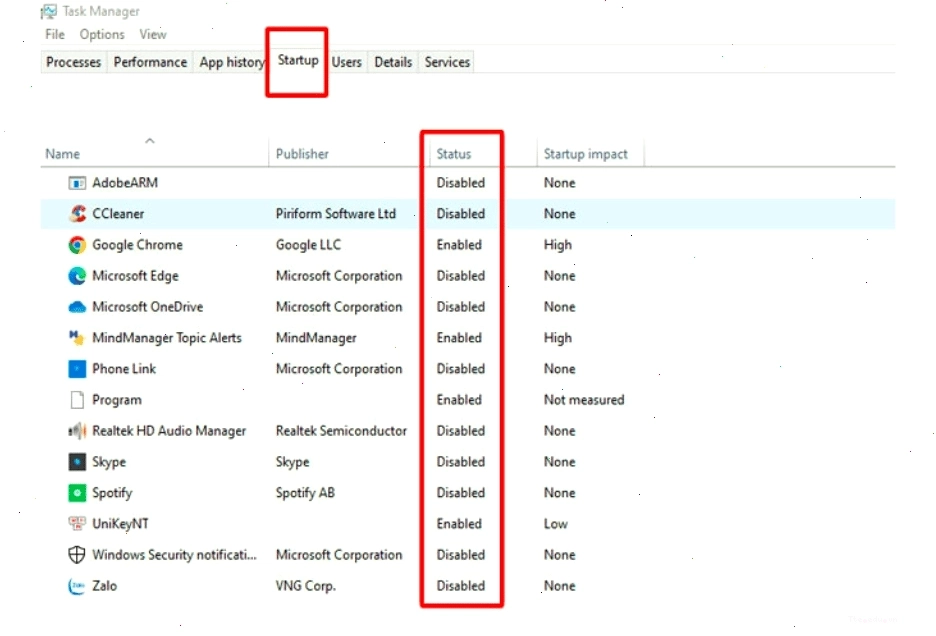Open the File menu
Image resolution: width=936 pixels, height=636 pixels.
coord(55,35)
